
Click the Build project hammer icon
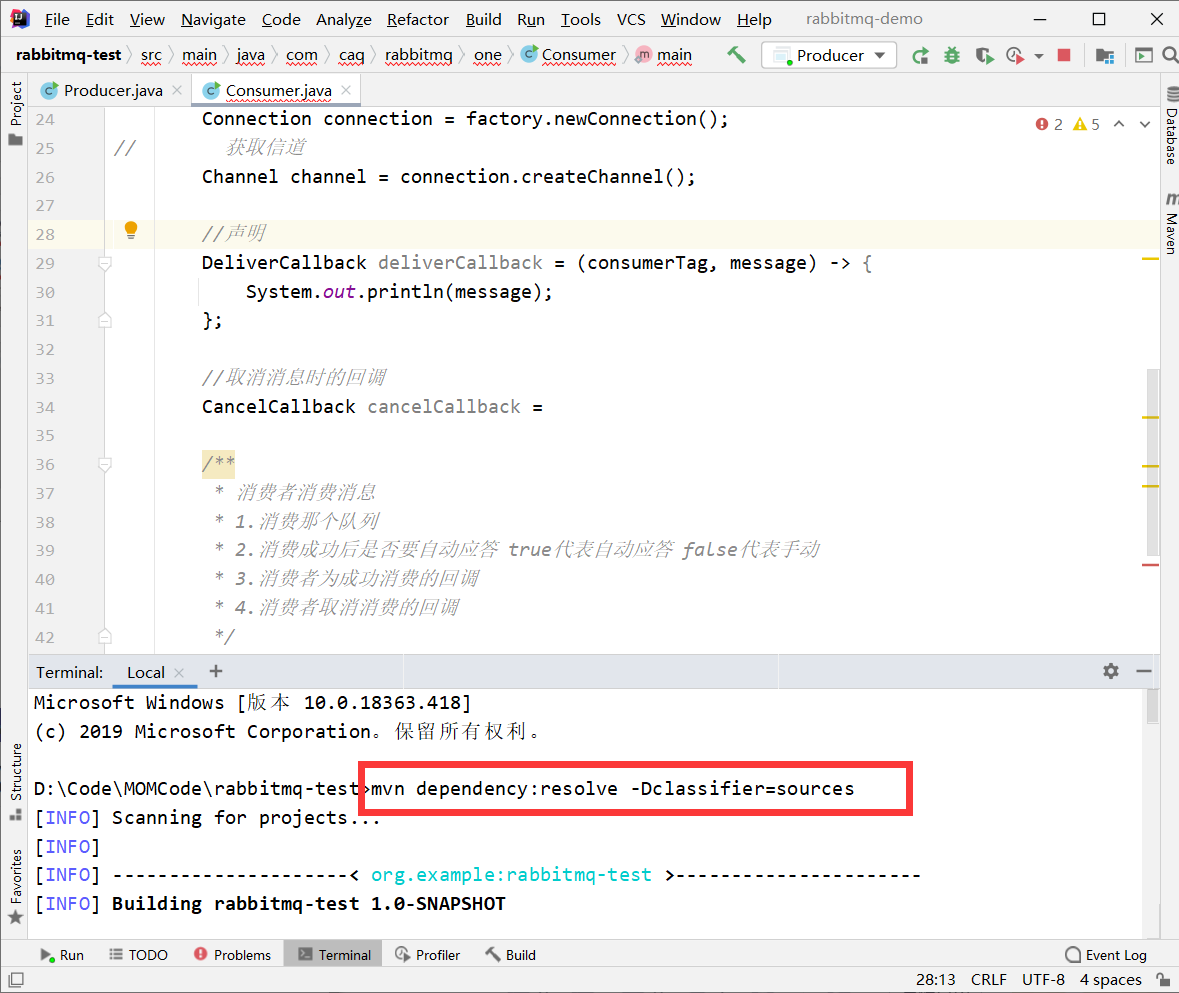pyautogui.click(x=736, y=55)
